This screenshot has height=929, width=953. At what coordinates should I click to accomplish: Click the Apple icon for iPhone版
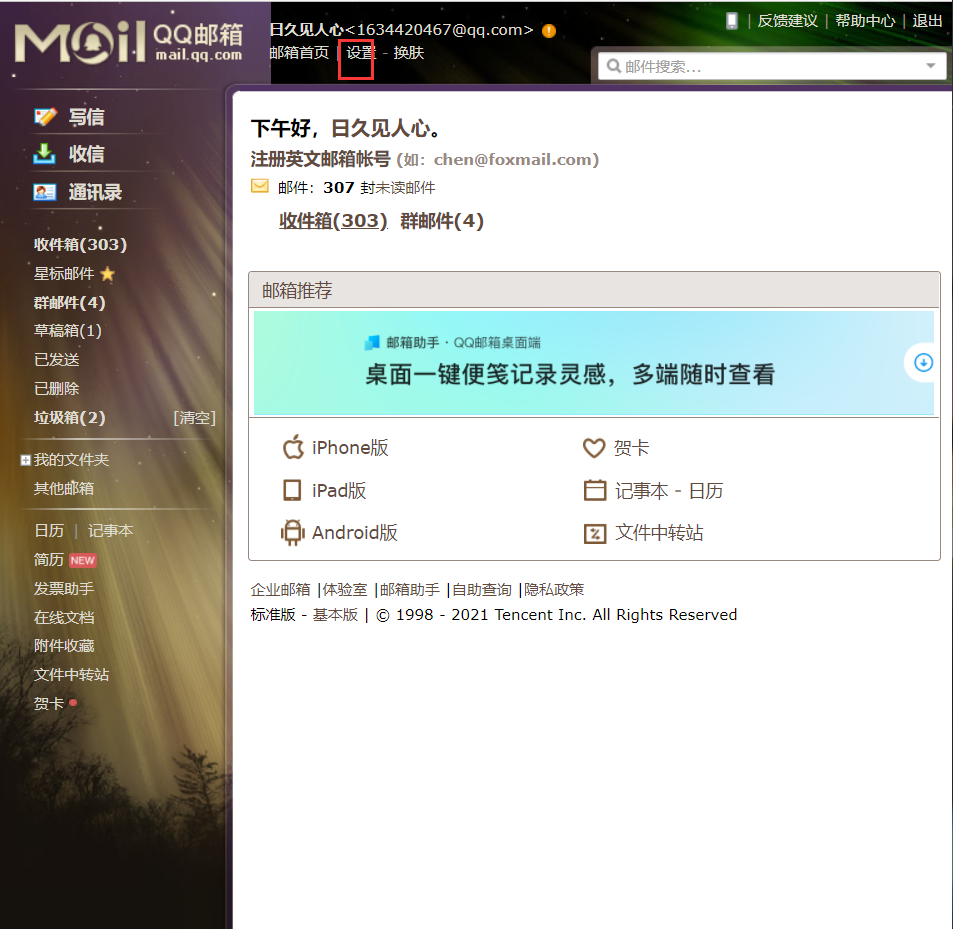(x=293, y=447)
